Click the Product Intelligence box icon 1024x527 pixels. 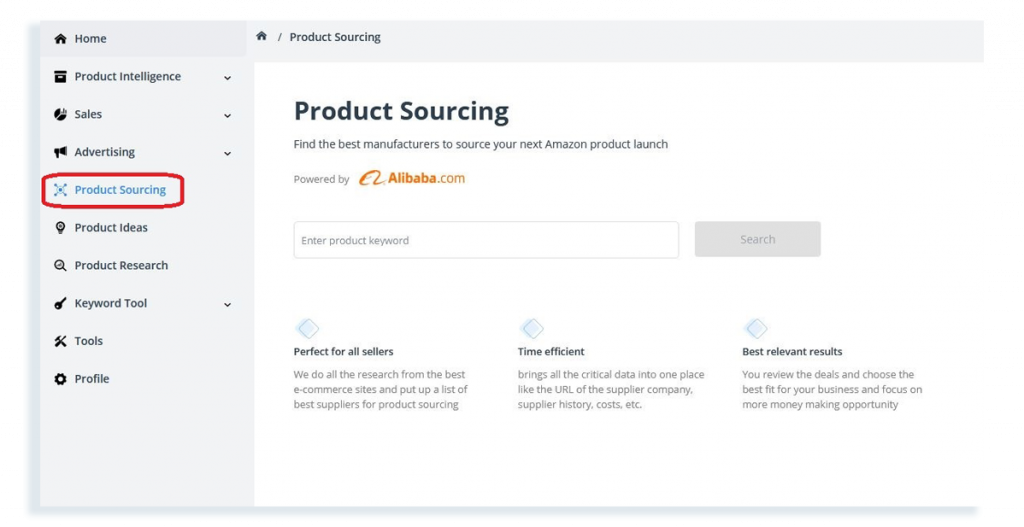[60, 76]
